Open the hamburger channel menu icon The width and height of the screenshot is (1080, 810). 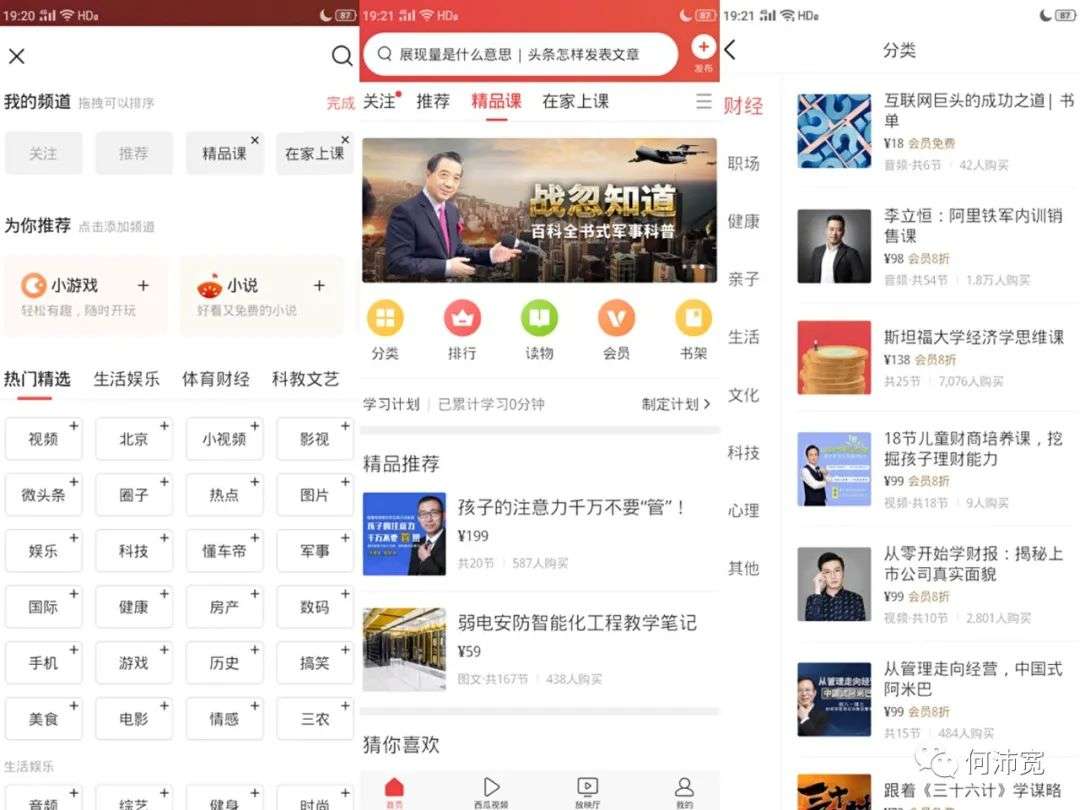tap(703, 101)
